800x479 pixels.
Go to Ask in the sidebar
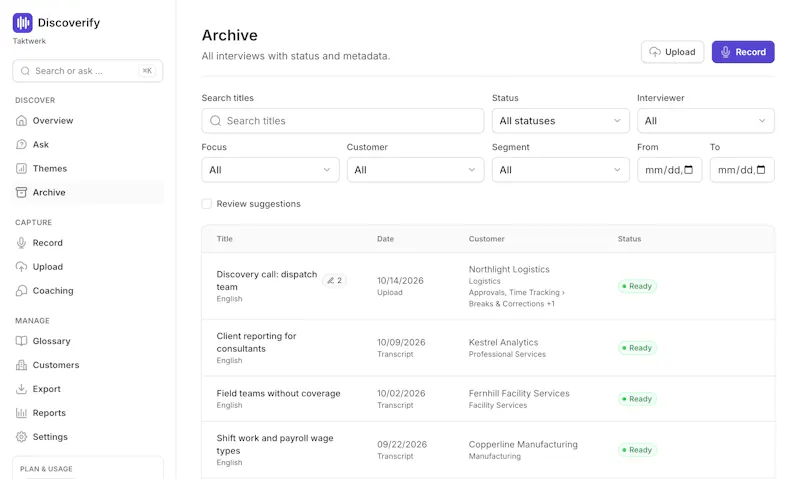[41, 144]
